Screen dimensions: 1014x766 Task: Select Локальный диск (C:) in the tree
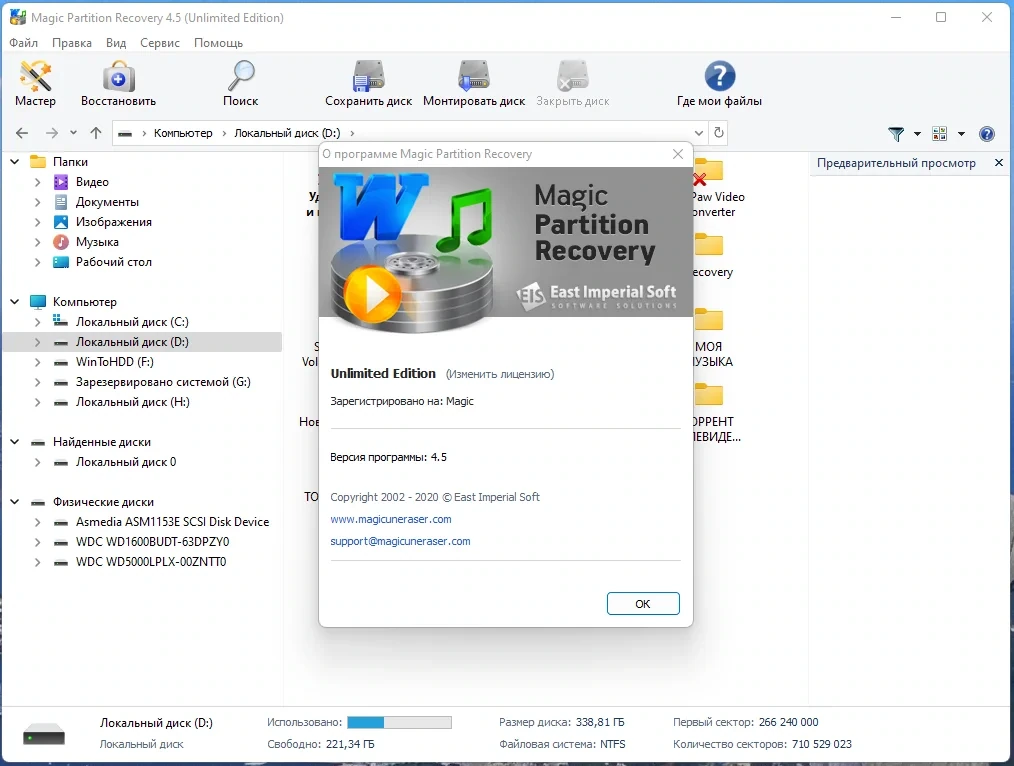click(x=132, y=322)
